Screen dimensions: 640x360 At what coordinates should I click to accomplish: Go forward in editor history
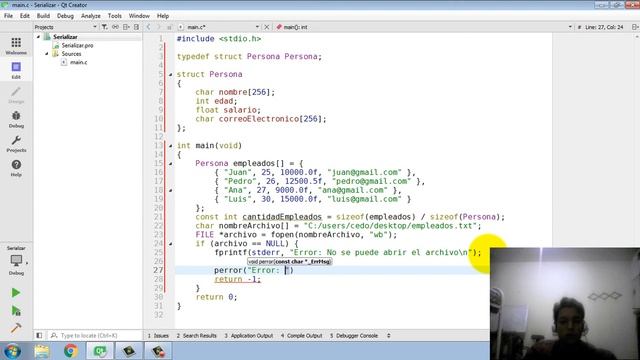pyautogui.click(x=159, y=27)
